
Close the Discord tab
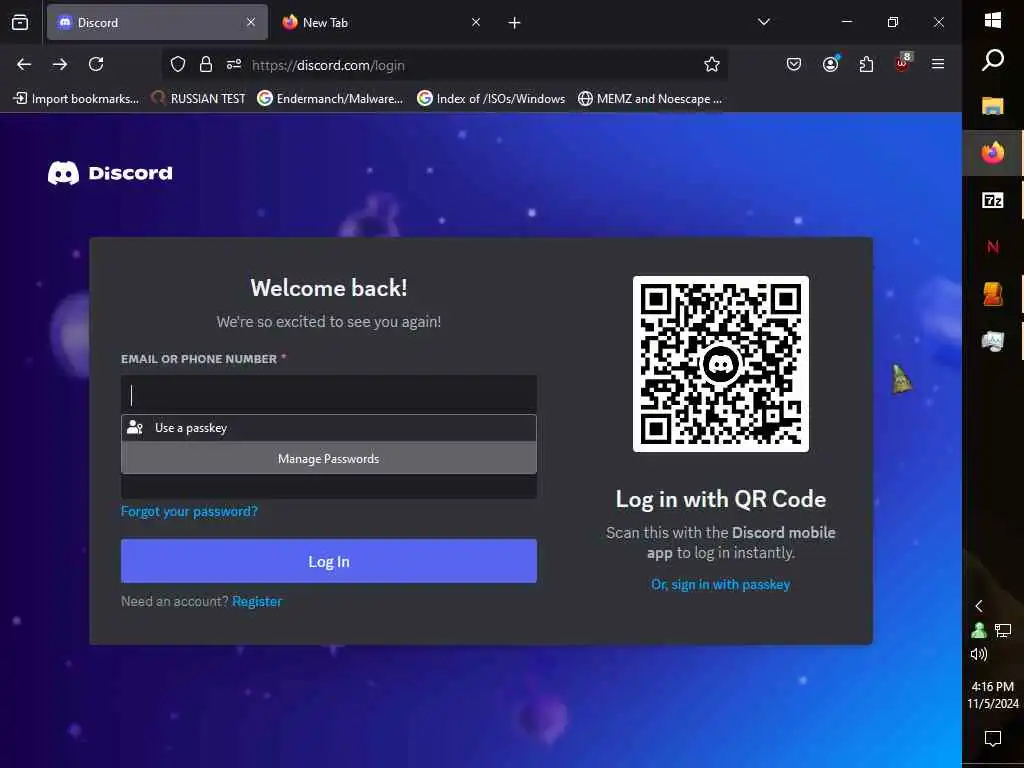pyautogui.click(x=251, y=22)
